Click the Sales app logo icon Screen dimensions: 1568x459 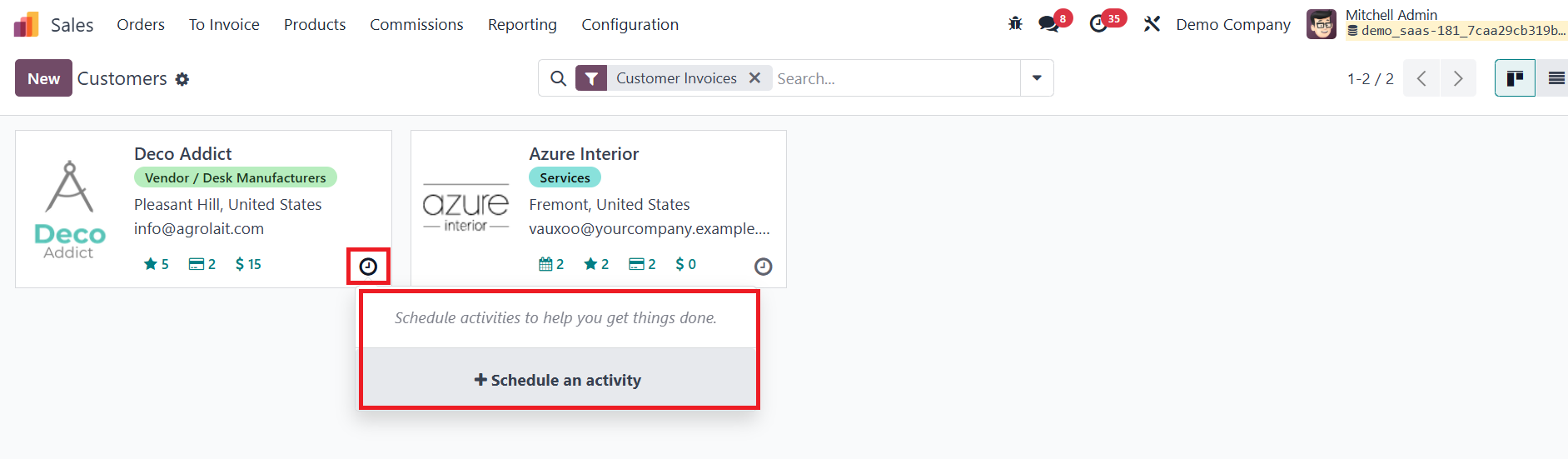(27, 25)
